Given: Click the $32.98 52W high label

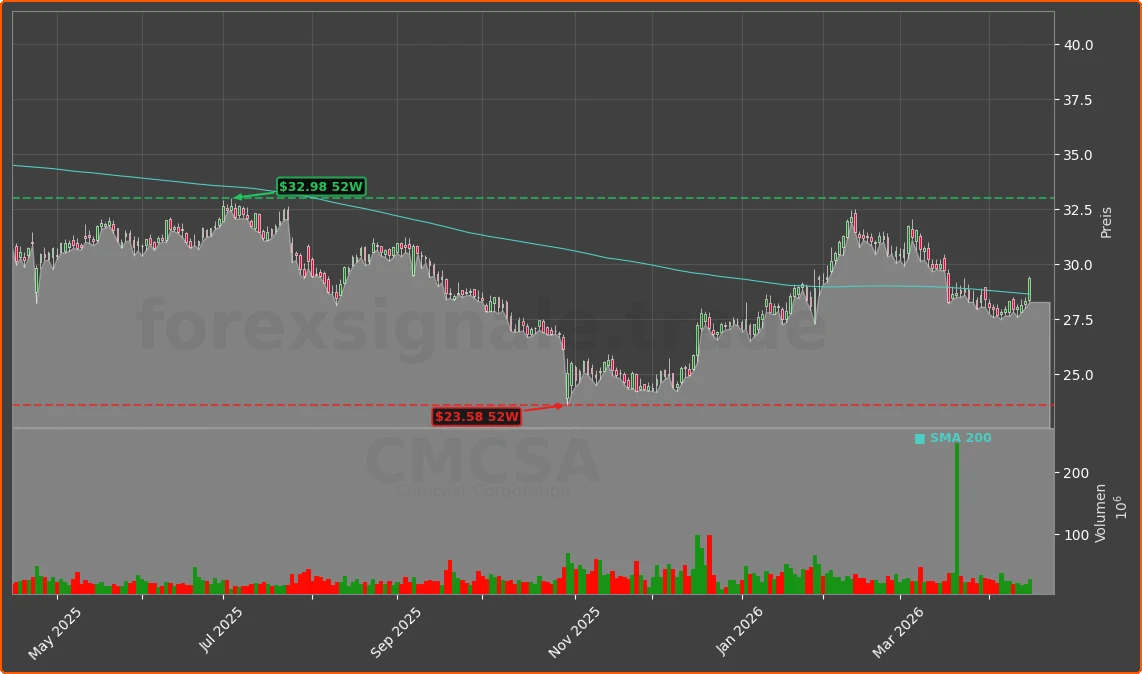Looking at the screenshot, I should tap(320, 187).
